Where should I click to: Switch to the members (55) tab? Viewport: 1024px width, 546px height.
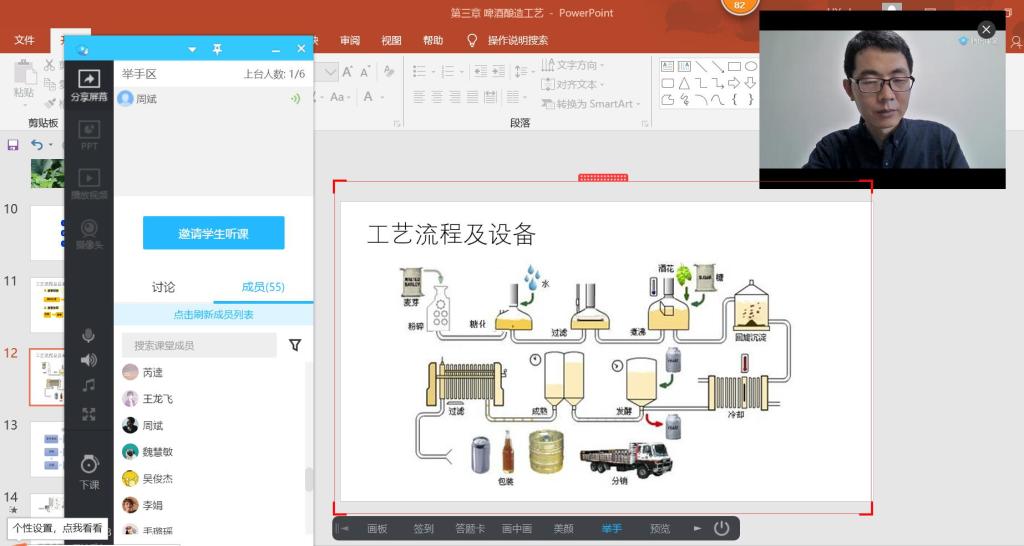[x=263, y=287]
